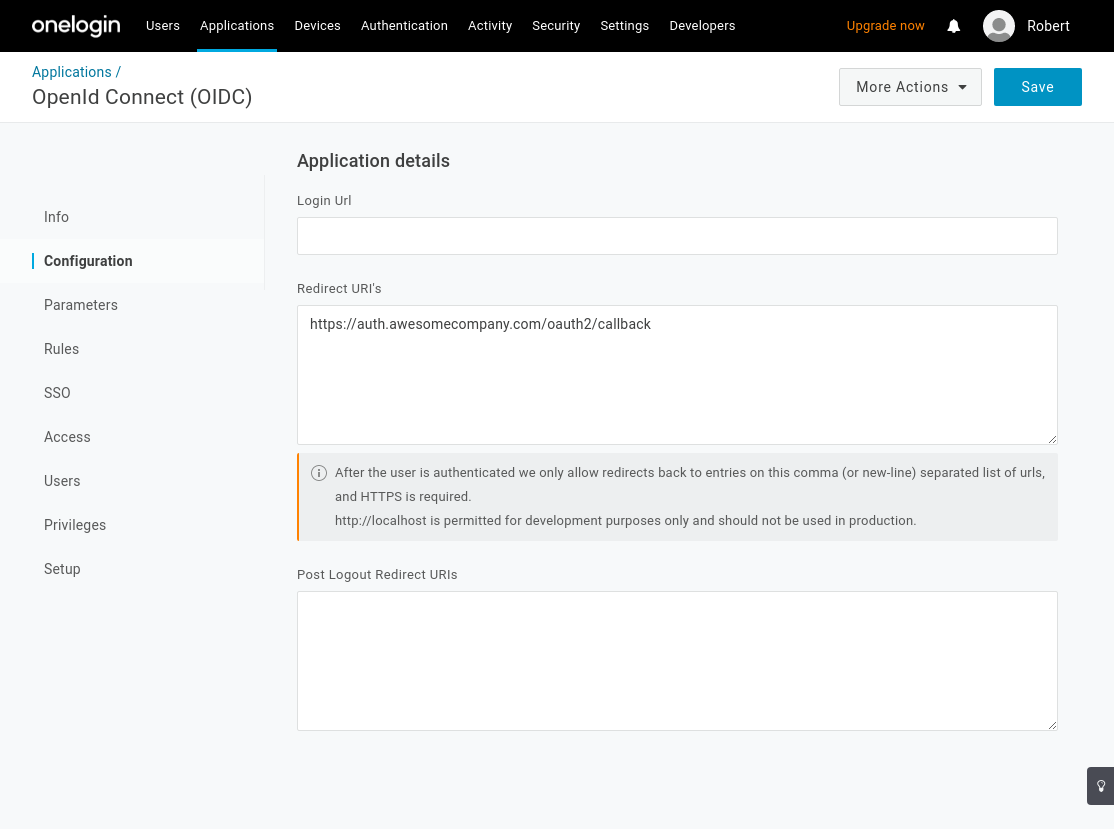Expand the More Actions dropdown
The height and width of the screenshot is (829, 1114).
(x=910, y=87)
